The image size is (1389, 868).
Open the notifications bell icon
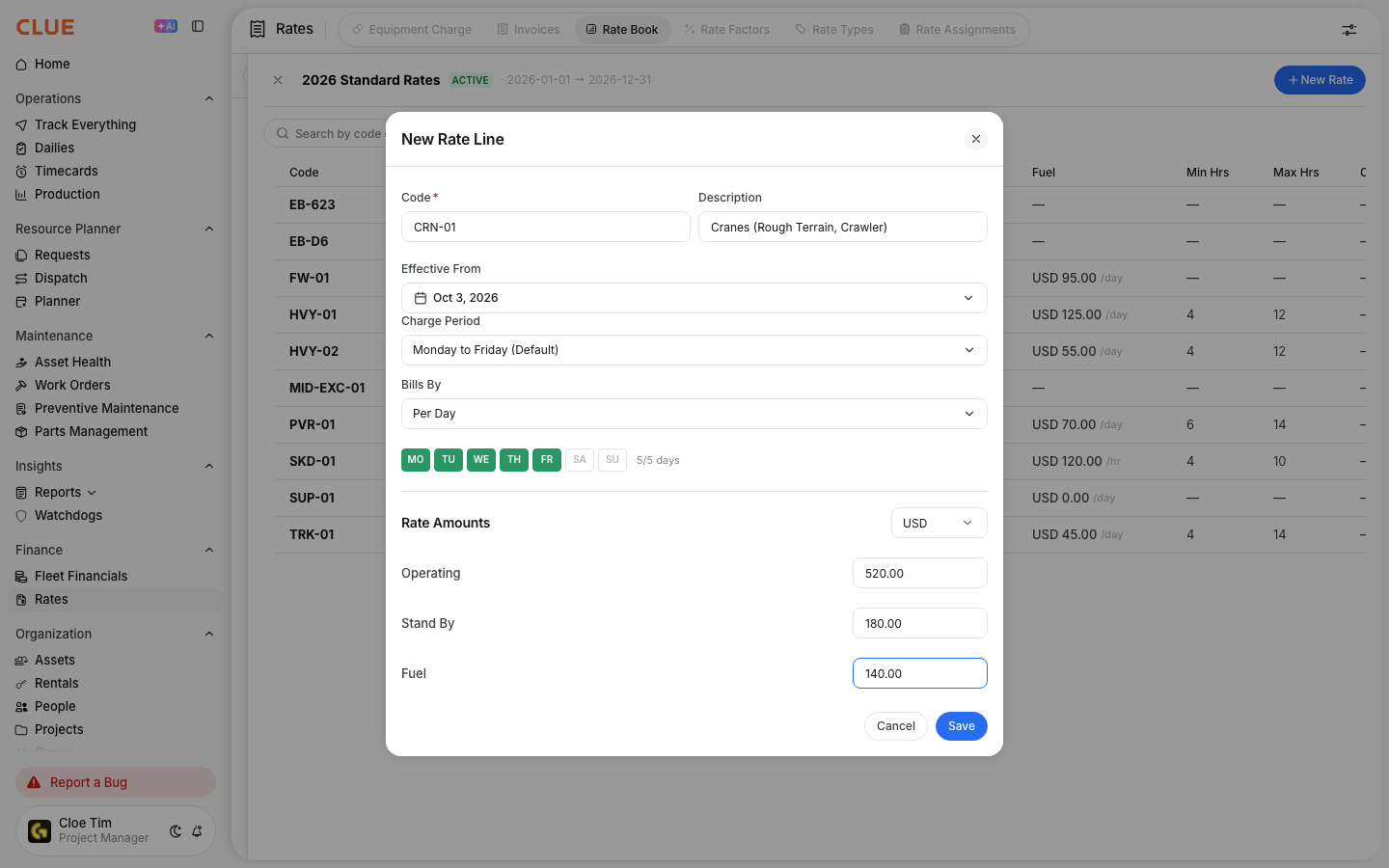coord(197,830)
